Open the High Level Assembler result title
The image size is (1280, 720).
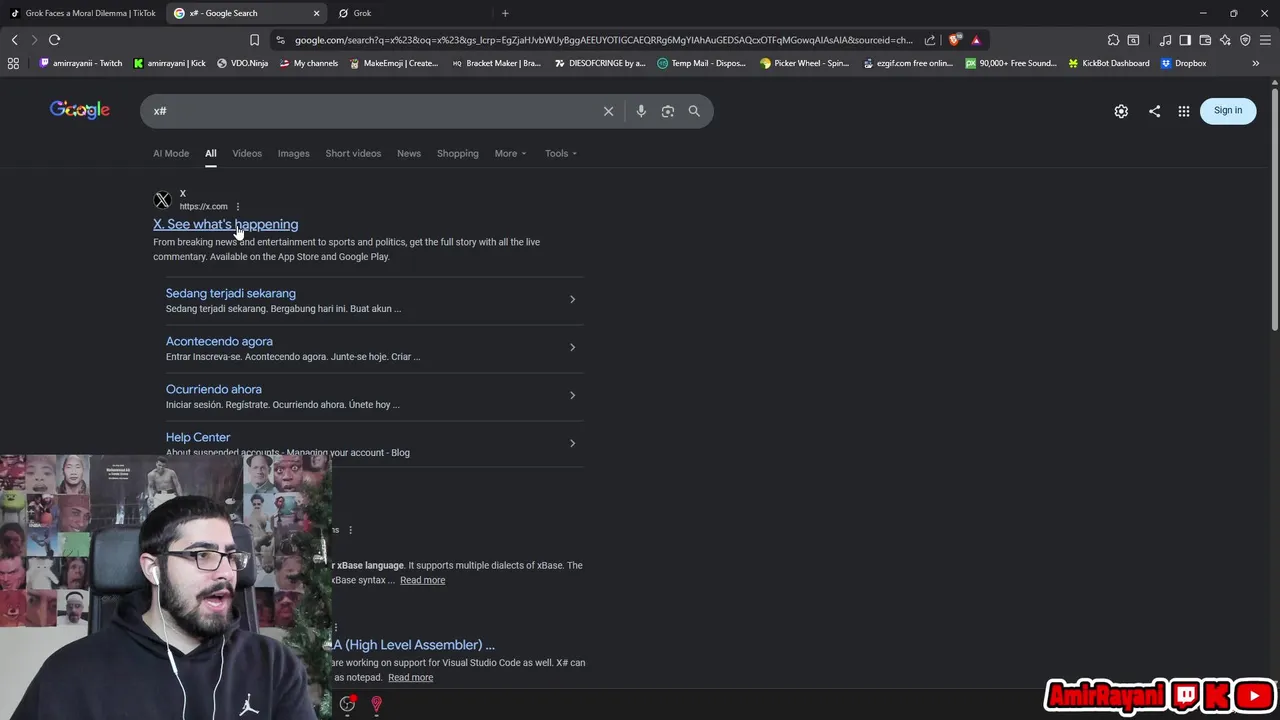click(413, 645)
